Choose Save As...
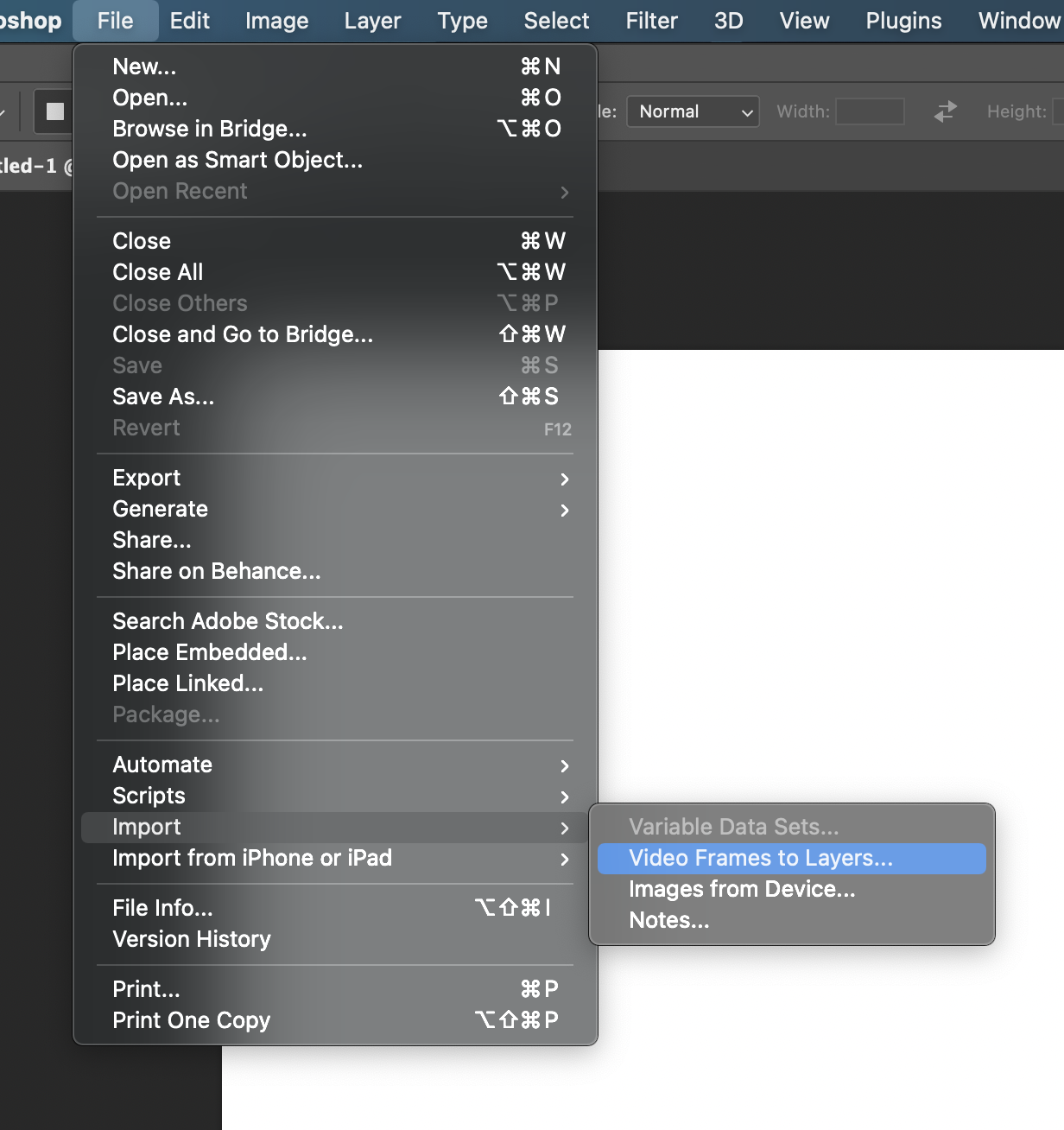This screenshot has height=1130, width=1064. coord(335,397)
